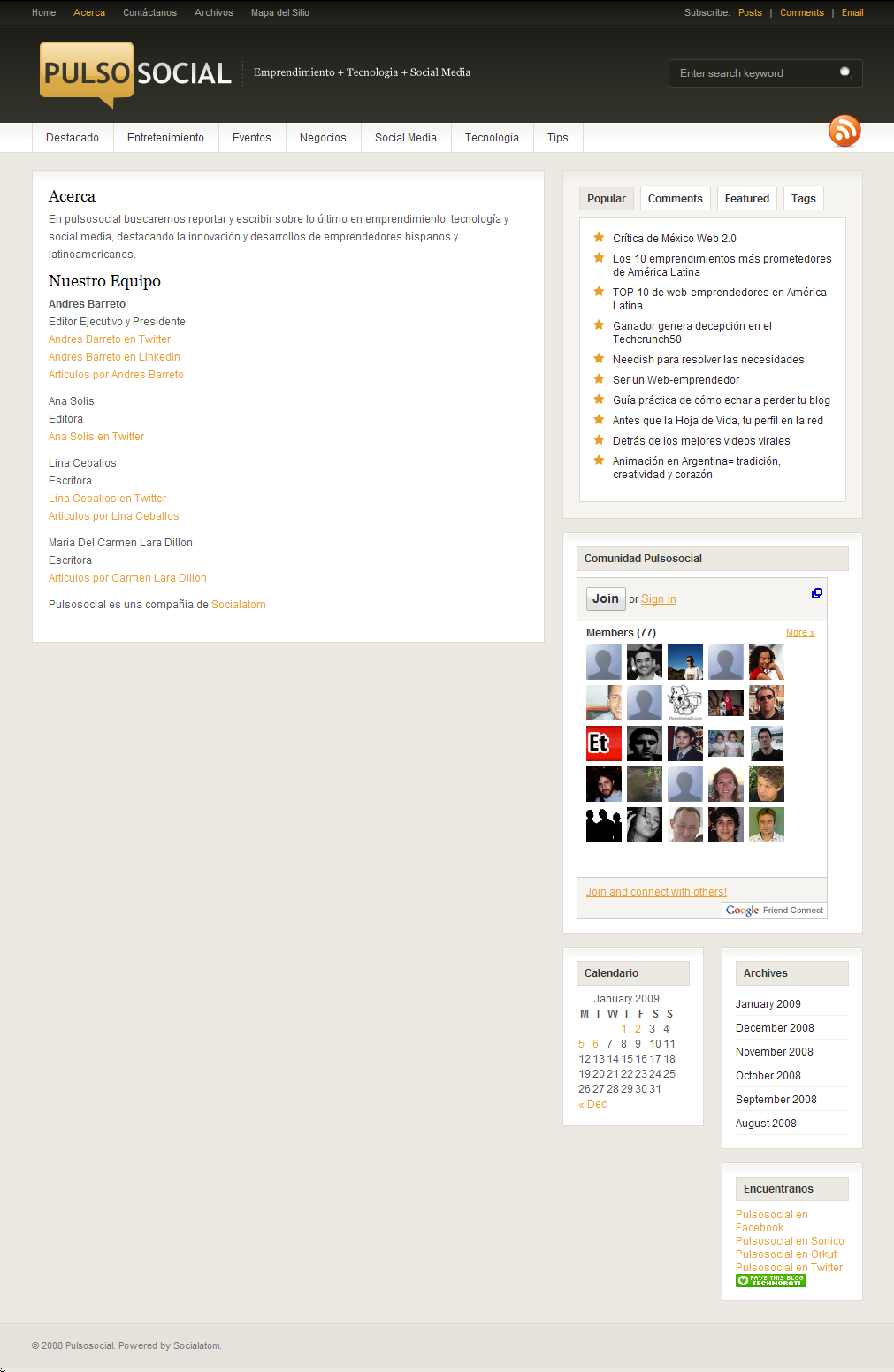Go to previous month Dec in calendar

pyautogui.click(x=592, y=1104)
